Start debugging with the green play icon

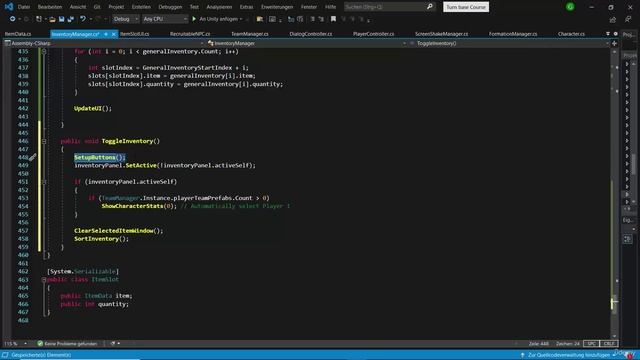click(x=194, y=19)
